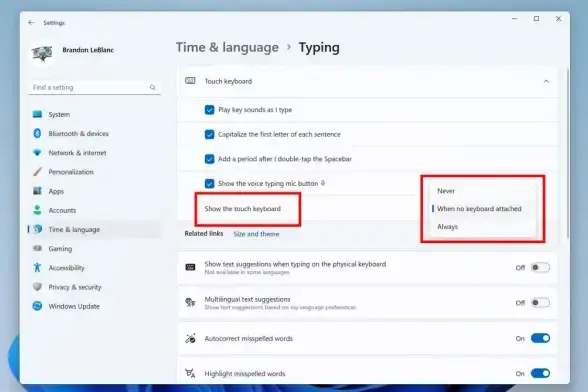Enable Multilingual text suggestions toggle
The image size is (588, 392).
coord(540,303)
